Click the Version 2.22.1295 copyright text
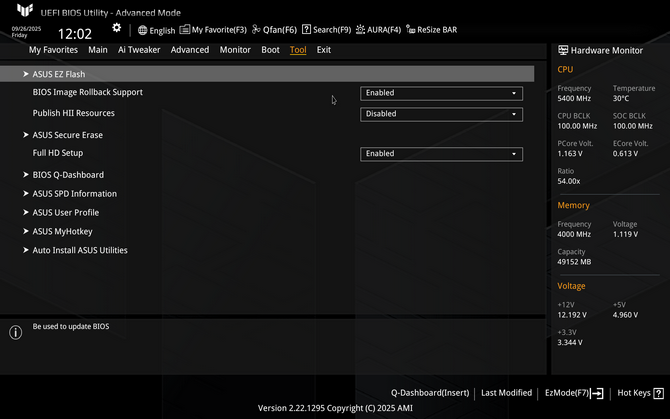The height and width of the screenshot is (419, 670). [x=335, y=408]
